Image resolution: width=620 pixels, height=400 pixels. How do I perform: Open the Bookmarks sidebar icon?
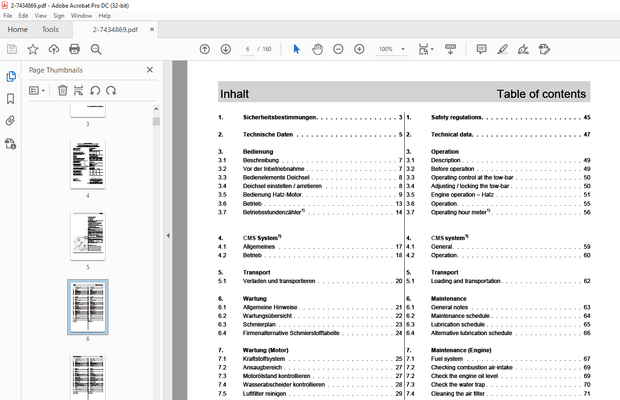[x=11, y=98]
